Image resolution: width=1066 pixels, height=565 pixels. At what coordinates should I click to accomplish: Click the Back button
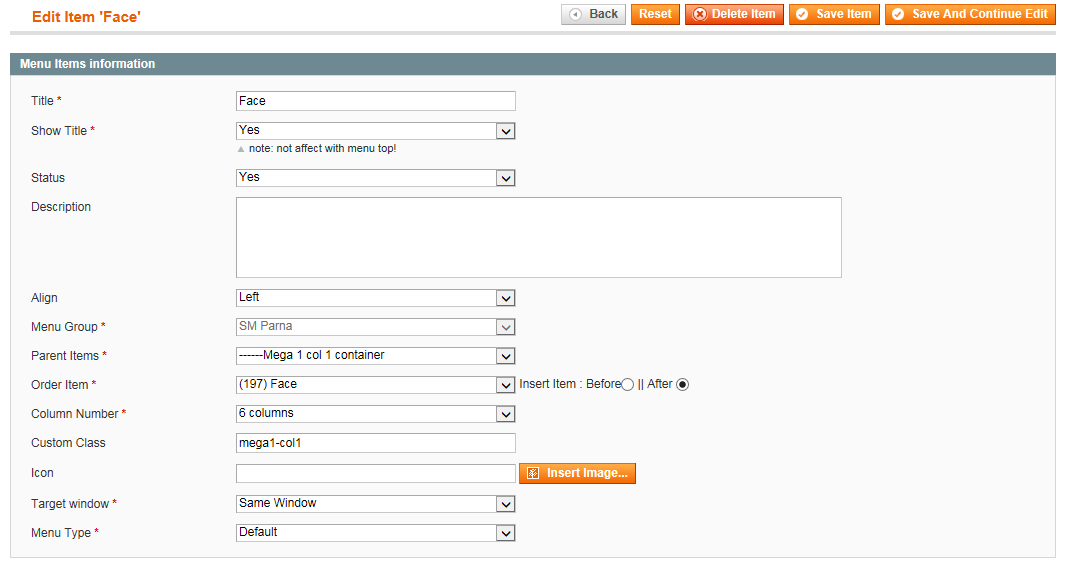593,14
